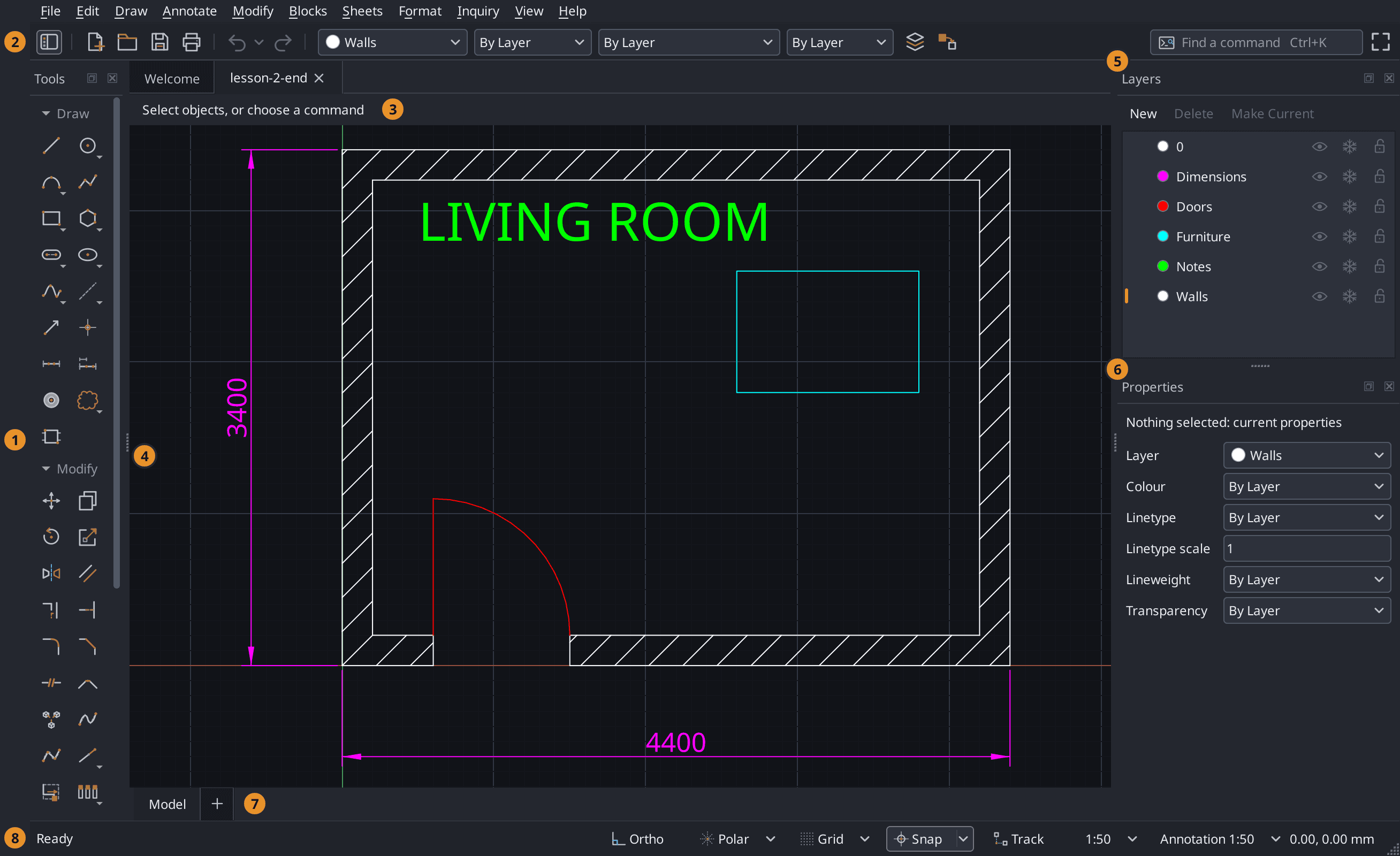Collapse the Modify tools section

point(46,469)
